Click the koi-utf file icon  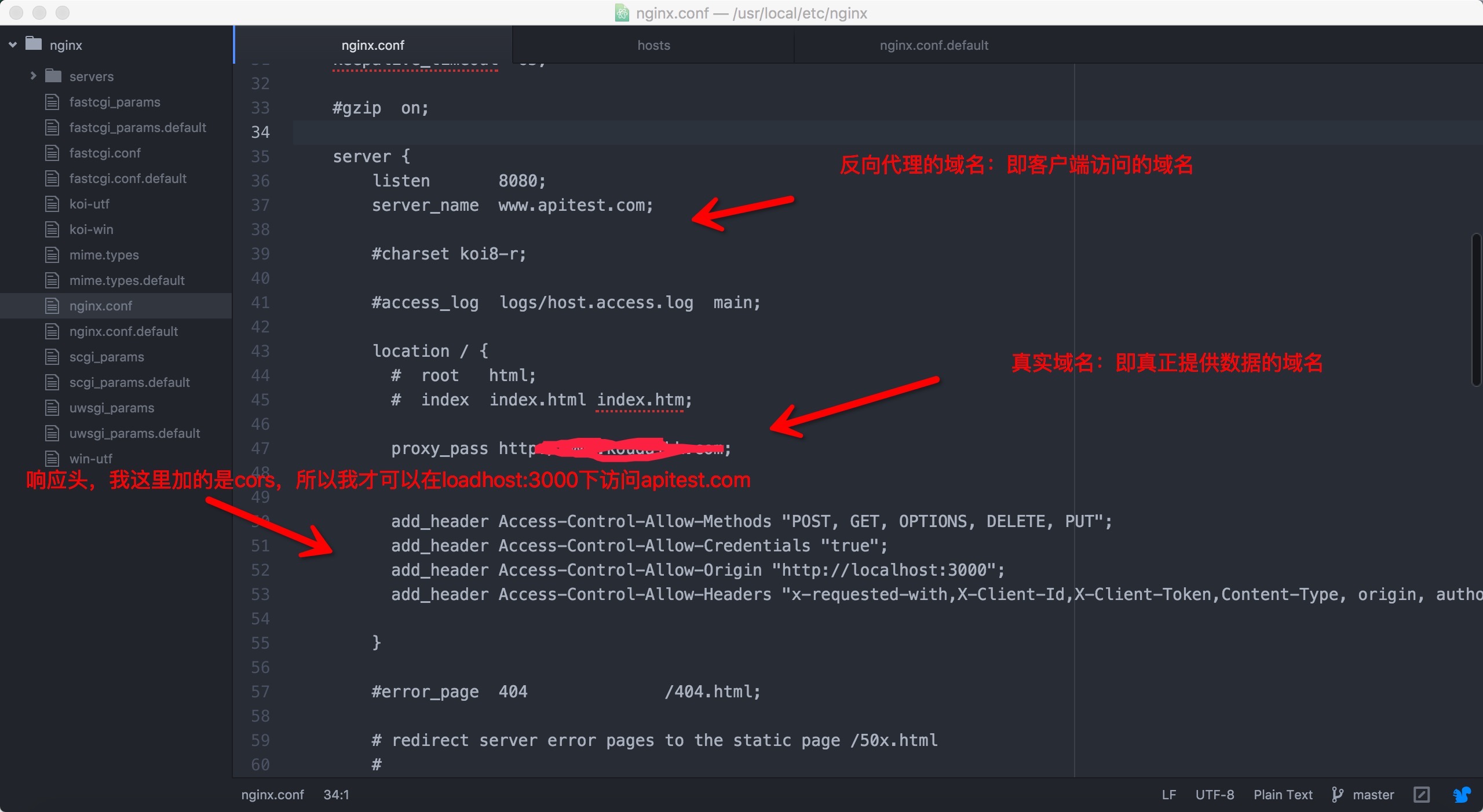pos(52,204)
